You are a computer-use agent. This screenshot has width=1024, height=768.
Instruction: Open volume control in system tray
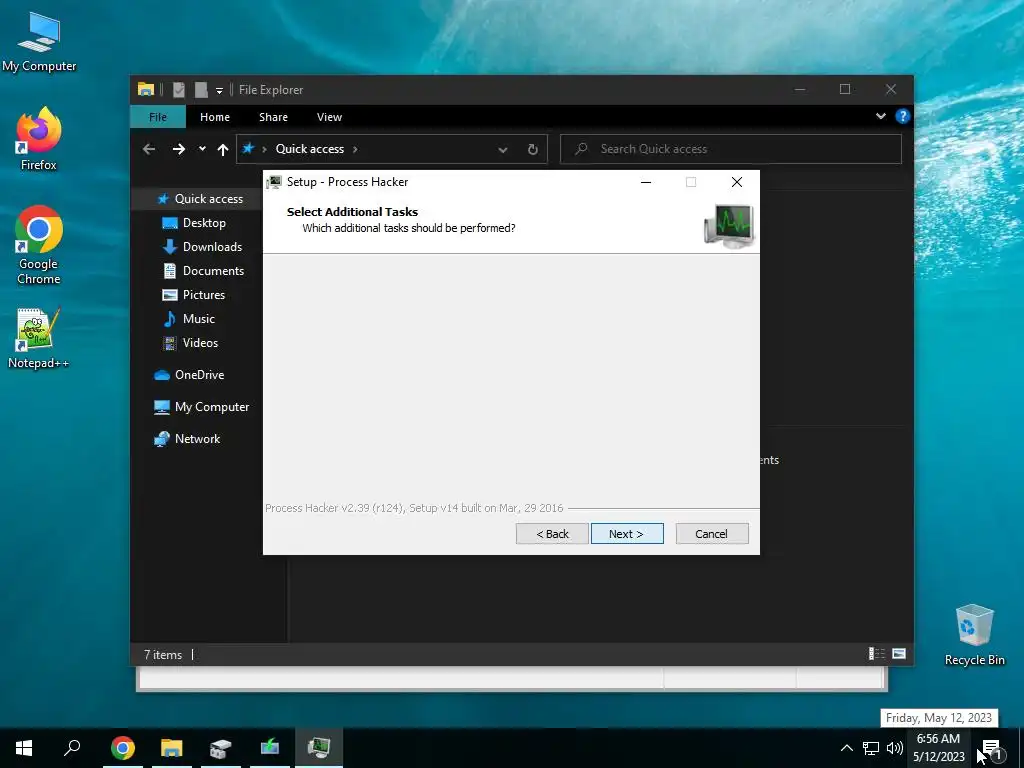tap(895, 748)
